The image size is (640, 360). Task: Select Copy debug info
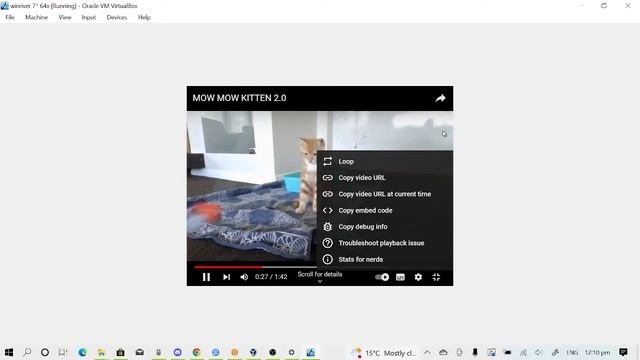tap(385, 227)
